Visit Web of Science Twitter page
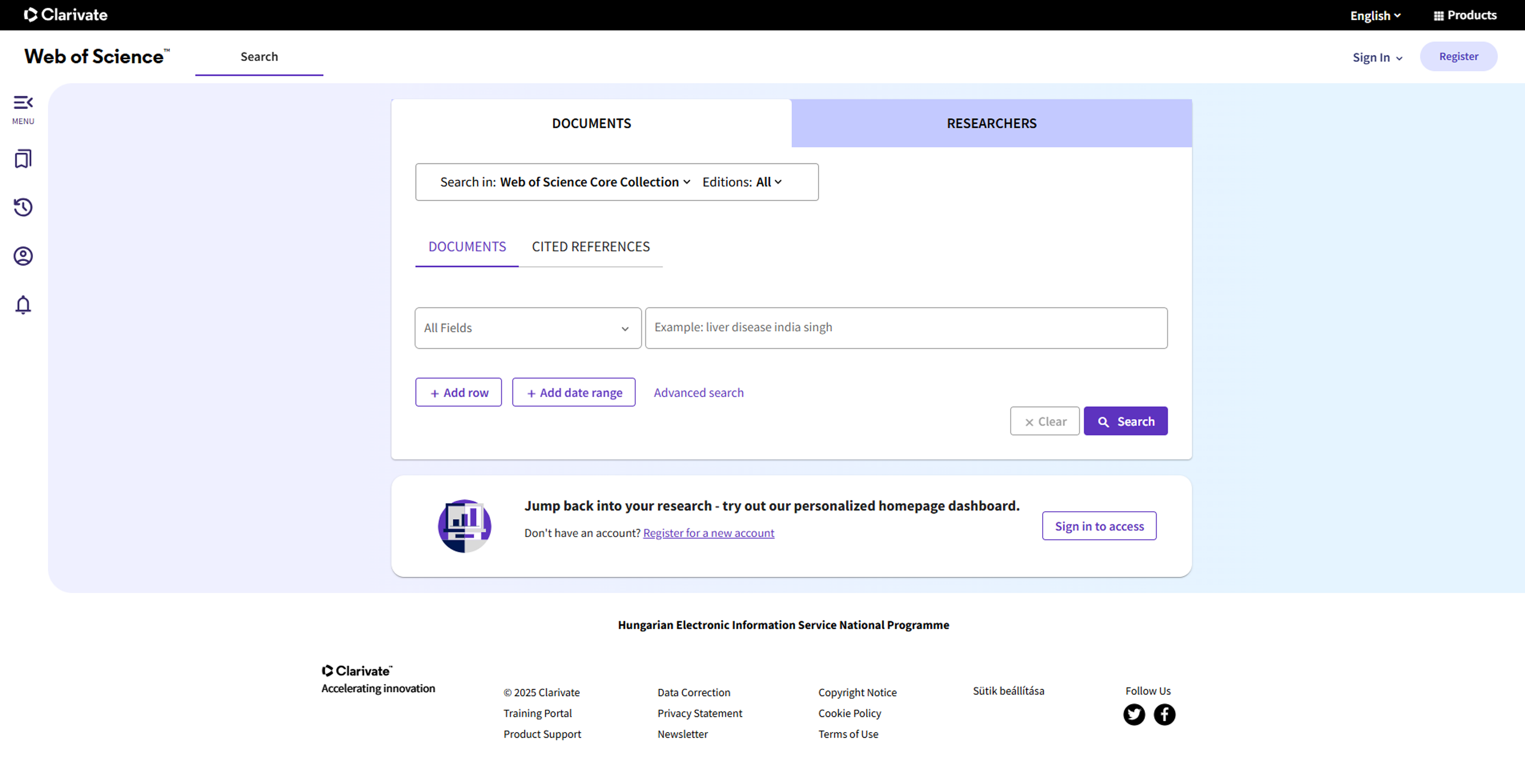Image resolution: width=1525 pixels, height=784 pixels. tap(1134, 714)
